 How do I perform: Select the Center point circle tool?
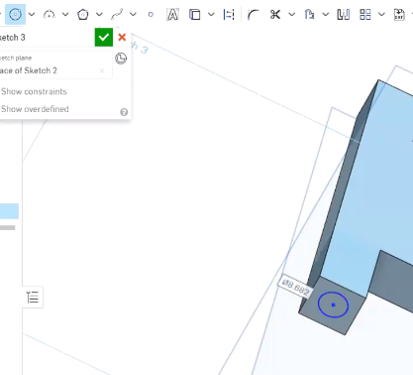(x=15, y=14)
